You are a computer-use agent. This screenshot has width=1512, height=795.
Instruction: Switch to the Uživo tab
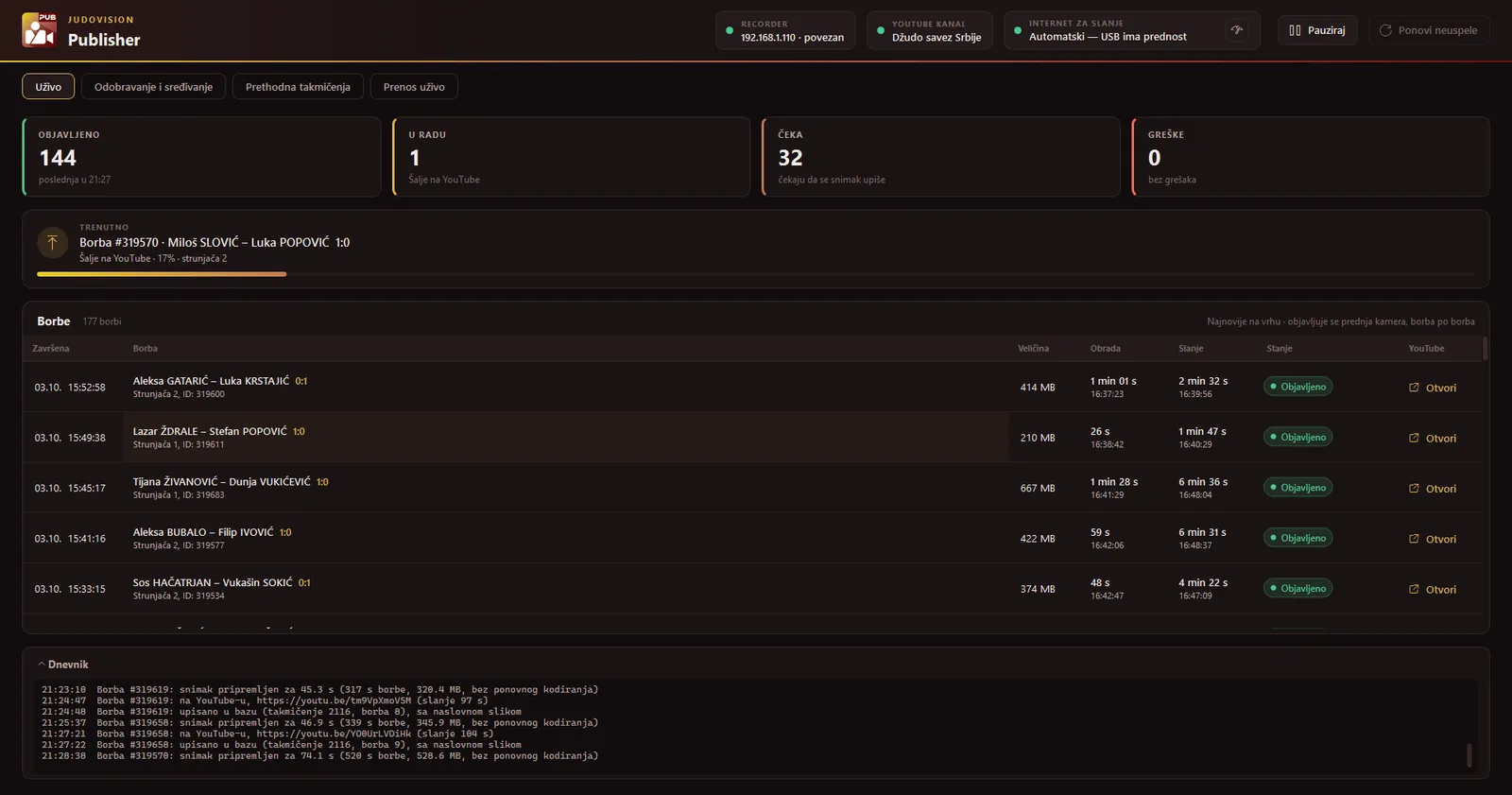point(48,87)
